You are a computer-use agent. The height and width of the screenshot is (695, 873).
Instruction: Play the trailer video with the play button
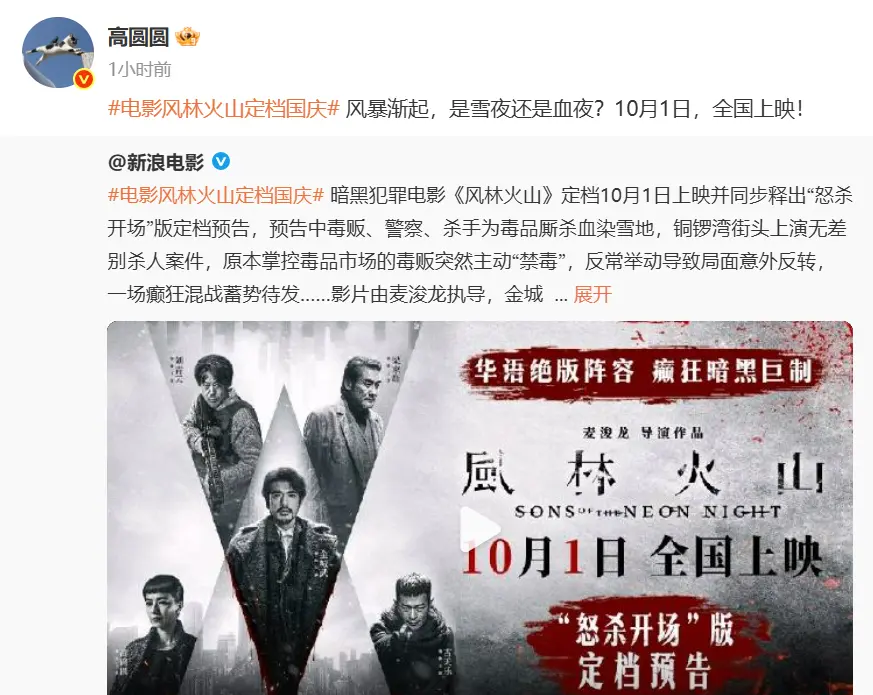coord(480,529)
